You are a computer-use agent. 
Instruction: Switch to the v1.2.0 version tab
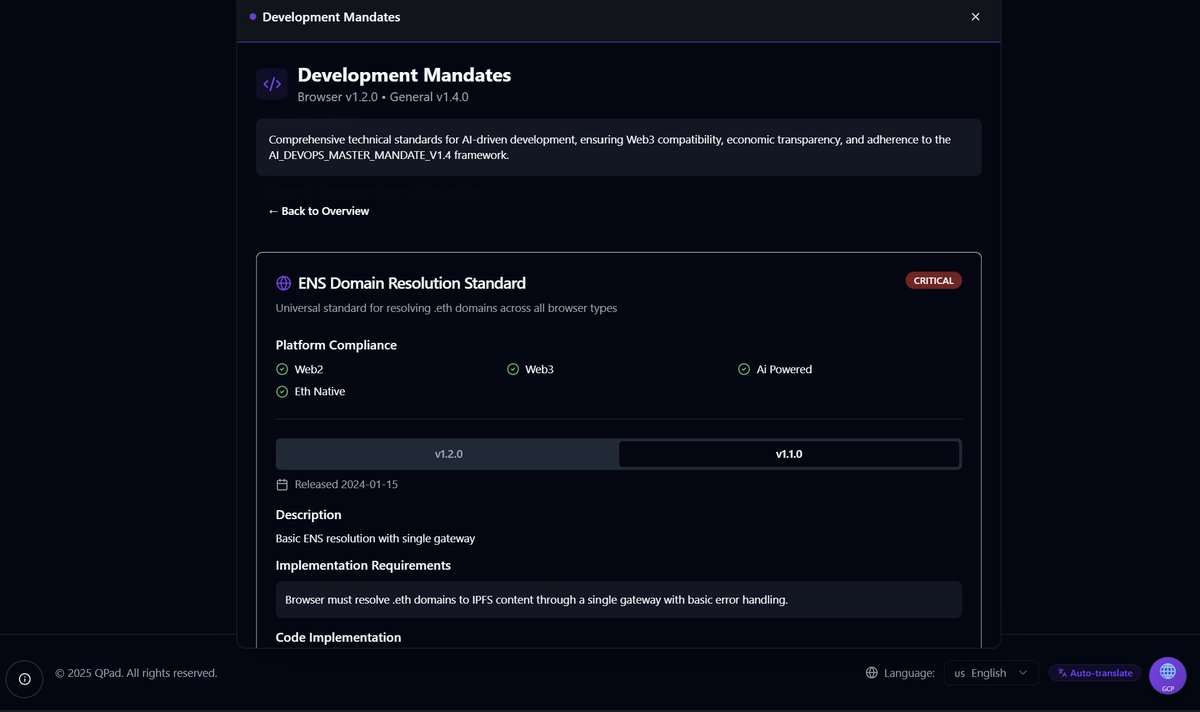(x=448, y=454)
